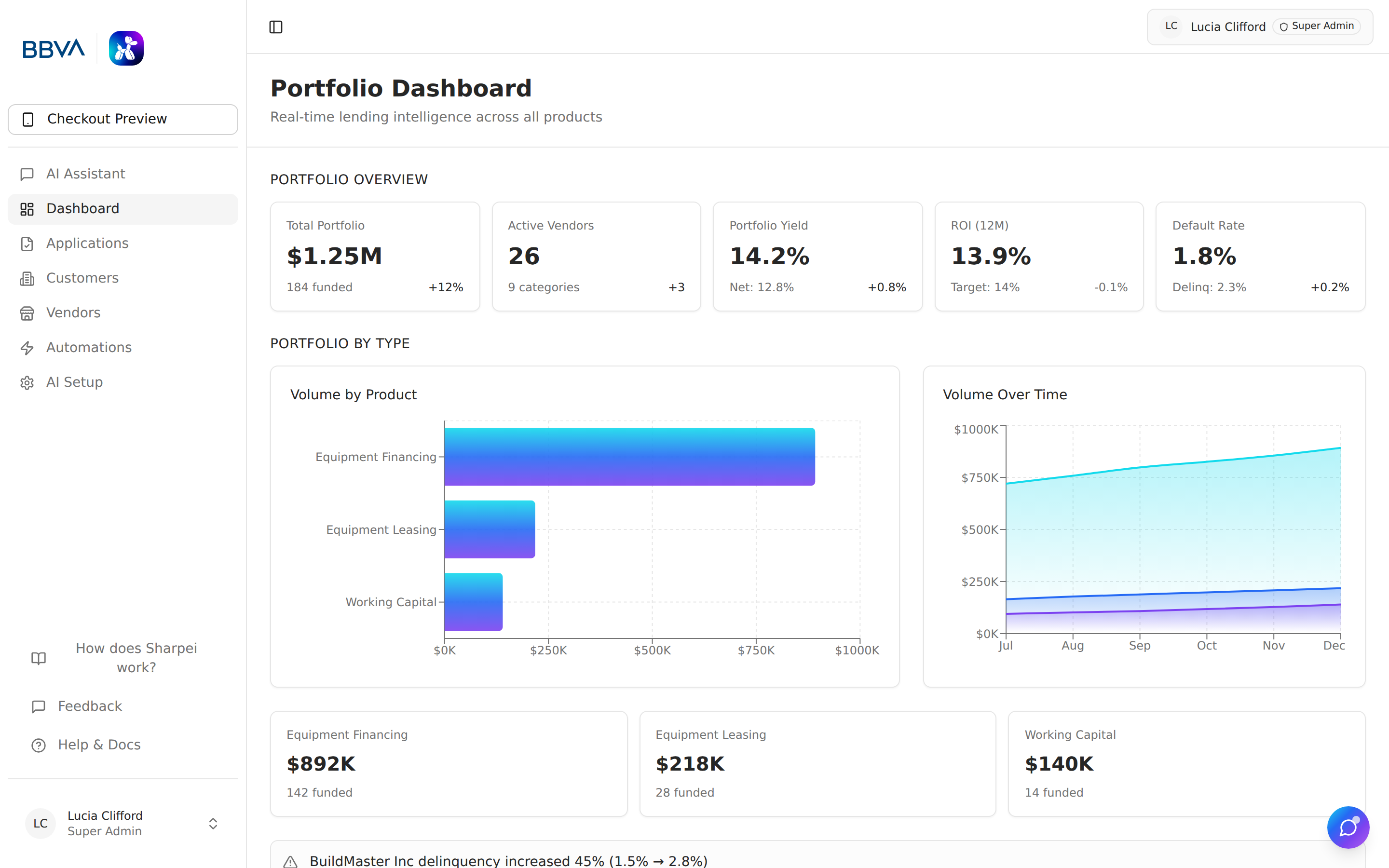Open the AI Assistant chat bubble icon

pos(27,174)
